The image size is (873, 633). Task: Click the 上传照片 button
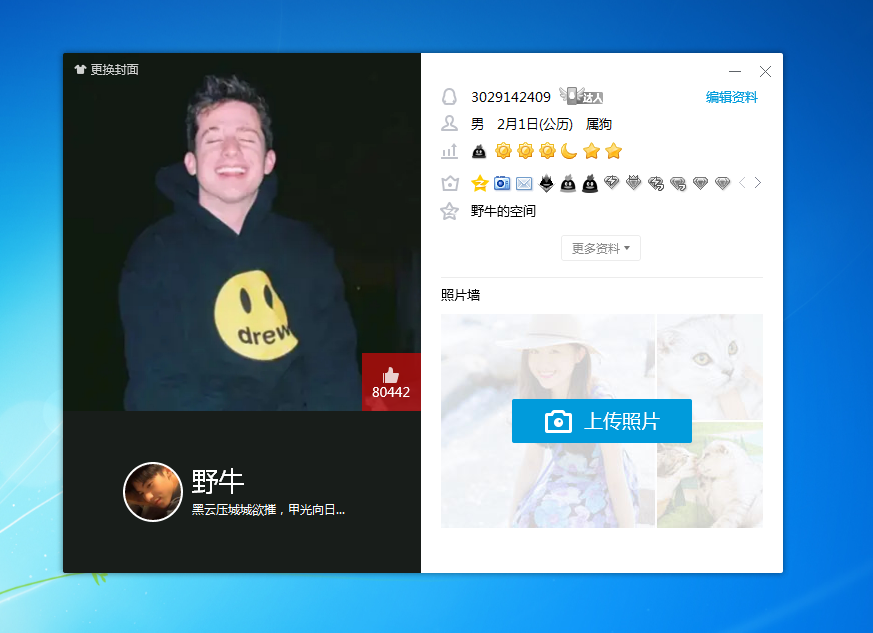[x=602, y=421]
